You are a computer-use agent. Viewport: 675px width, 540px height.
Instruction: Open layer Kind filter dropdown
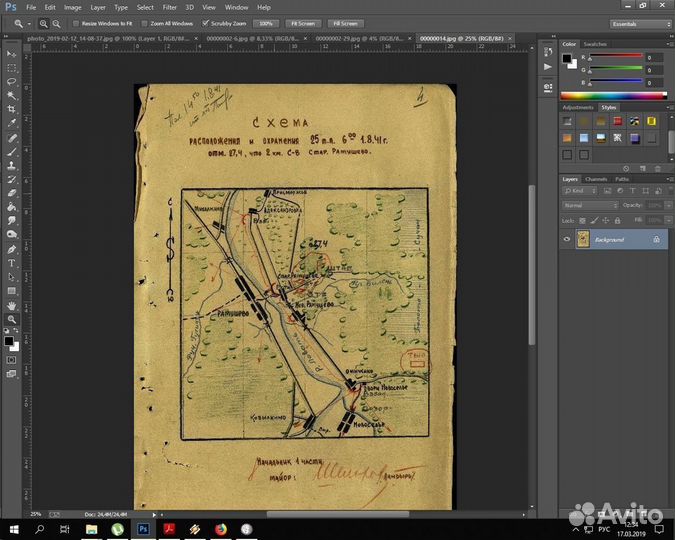click(579, 191)
